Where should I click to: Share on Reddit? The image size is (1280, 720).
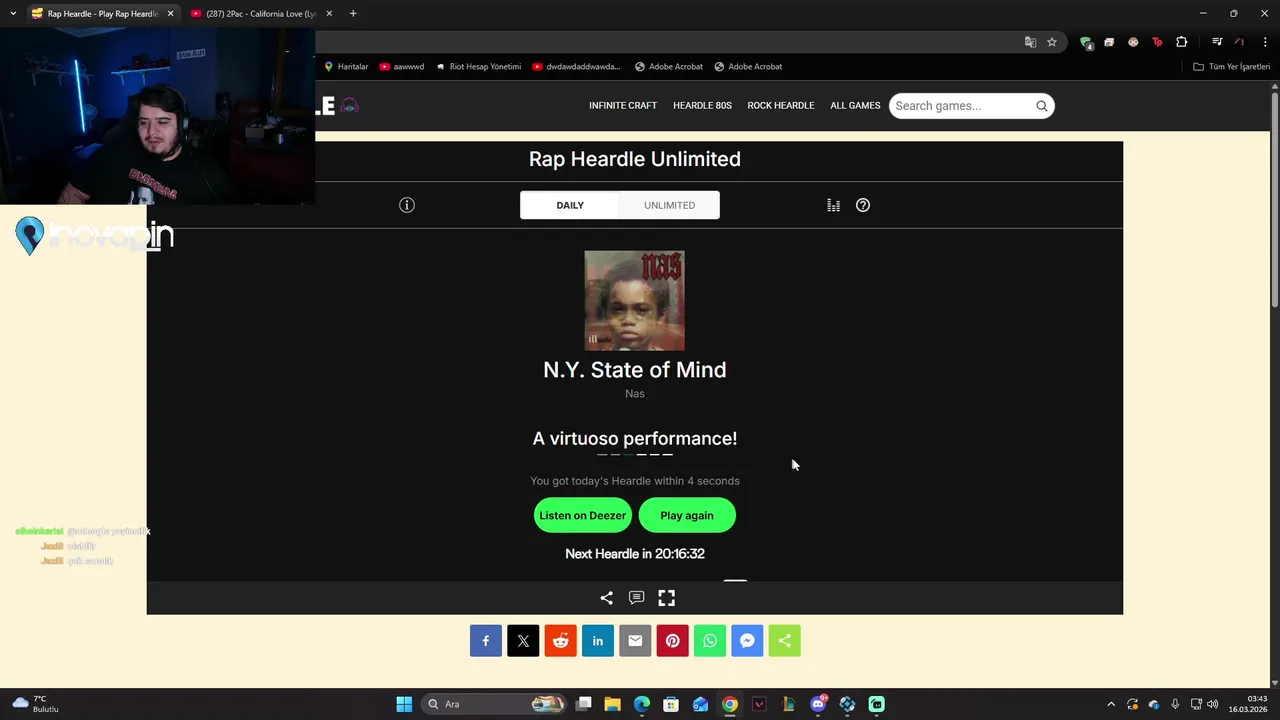(560, 641)
